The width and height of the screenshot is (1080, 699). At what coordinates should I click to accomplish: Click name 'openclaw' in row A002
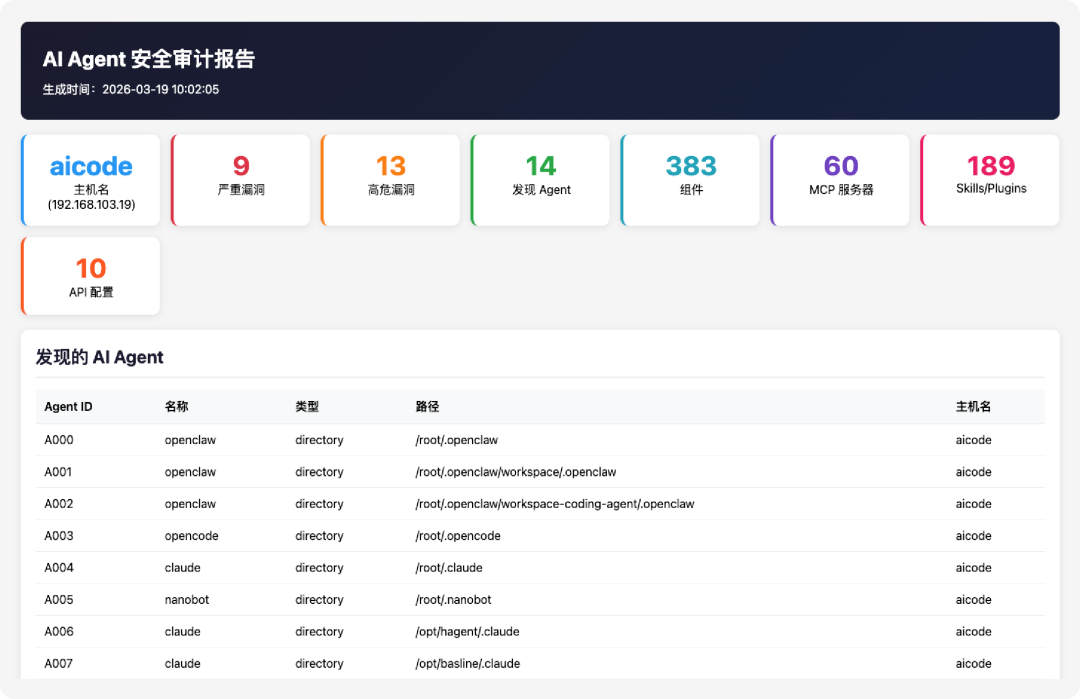point(190,504)
